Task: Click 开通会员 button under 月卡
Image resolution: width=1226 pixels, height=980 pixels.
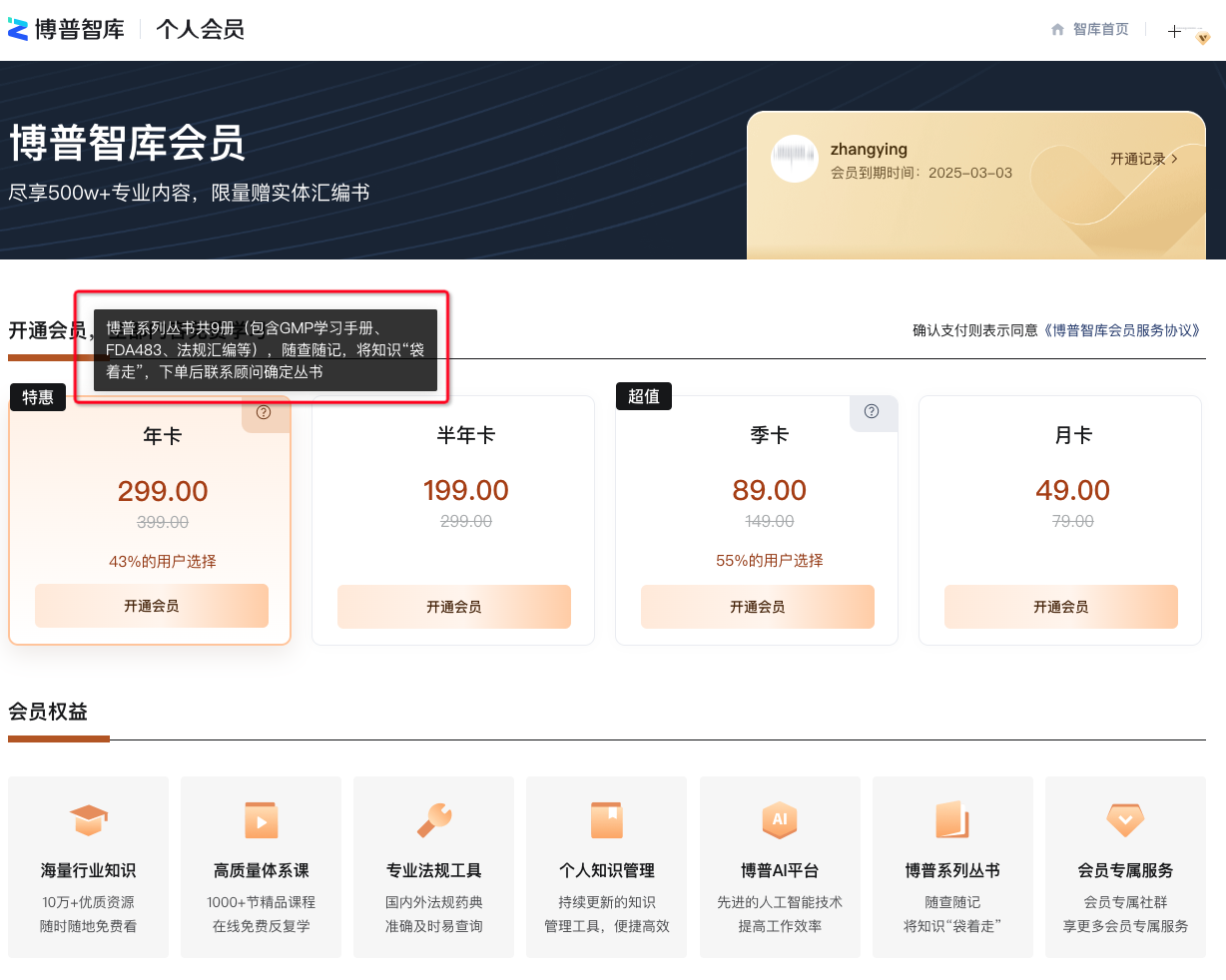Action: [1061, 607]
